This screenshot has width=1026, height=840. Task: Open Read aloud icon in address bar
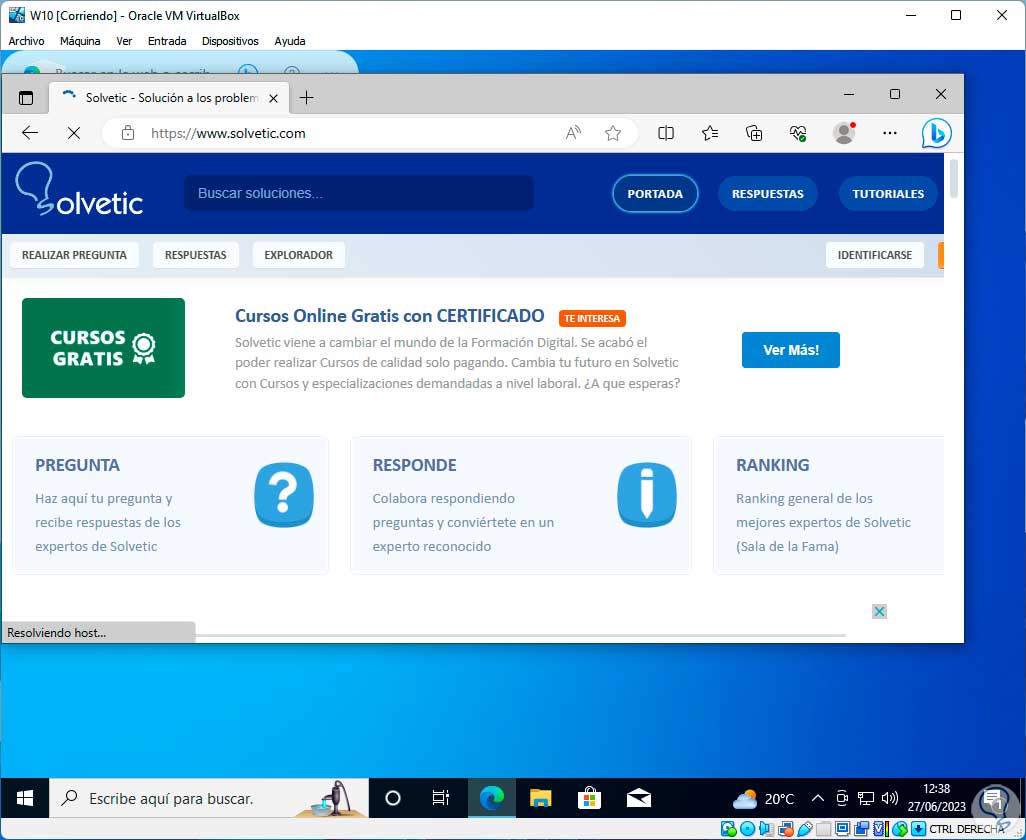573,133
